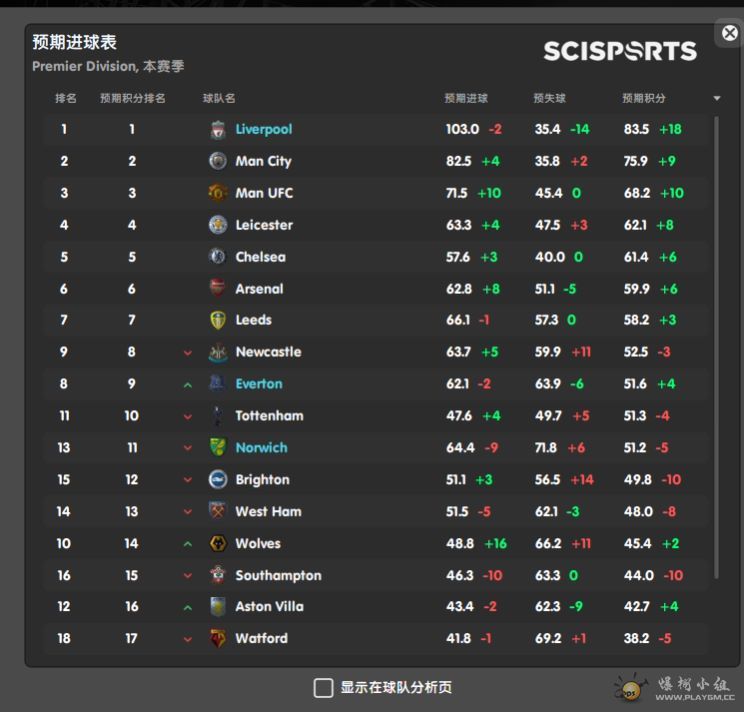744x712 pixels.
Task: Select the Chelsea team name
Action: 260,257
